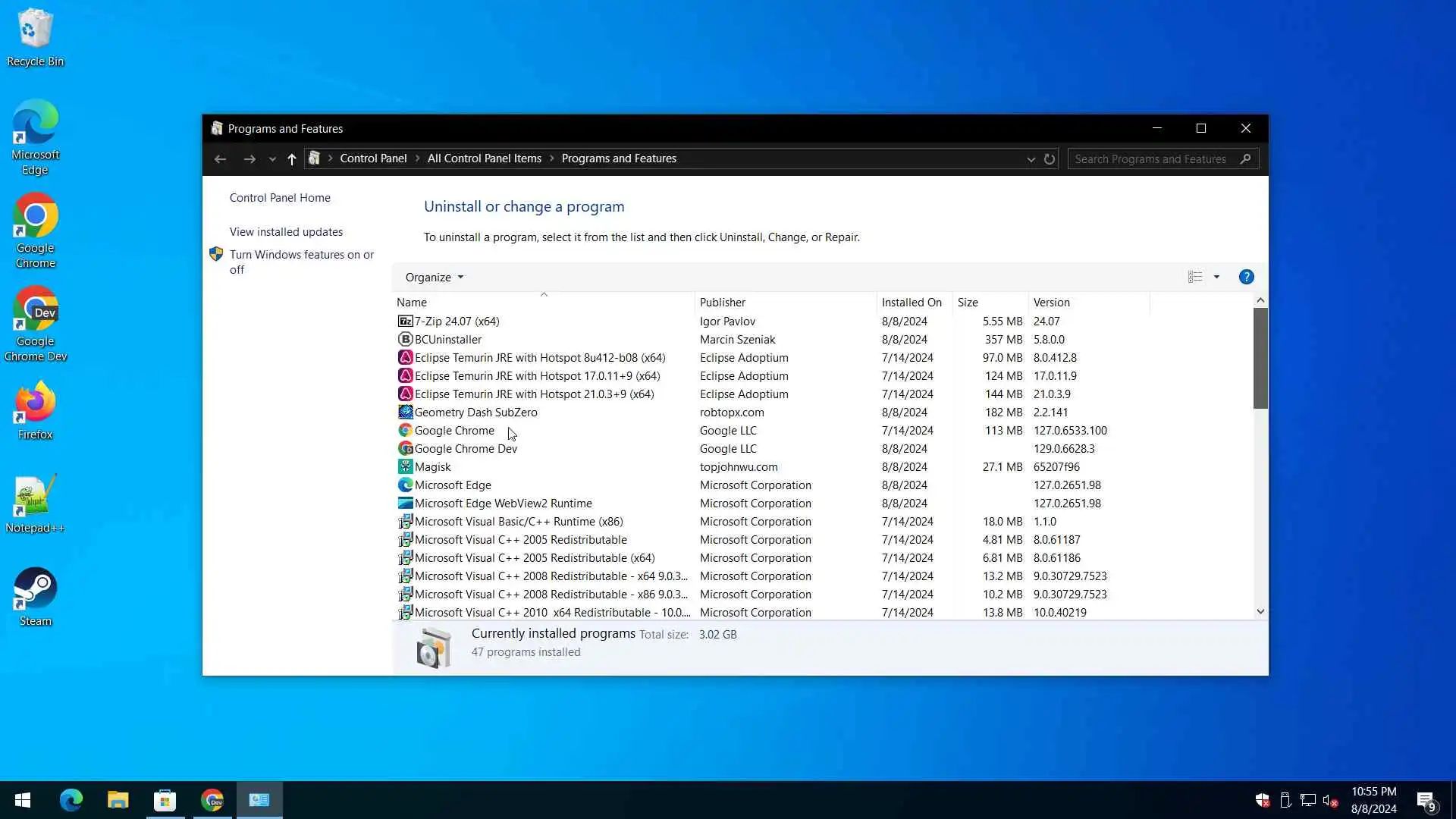Click the change view icon
The height and width of the screenshot is (819, 1456).
pos(1195,277)
